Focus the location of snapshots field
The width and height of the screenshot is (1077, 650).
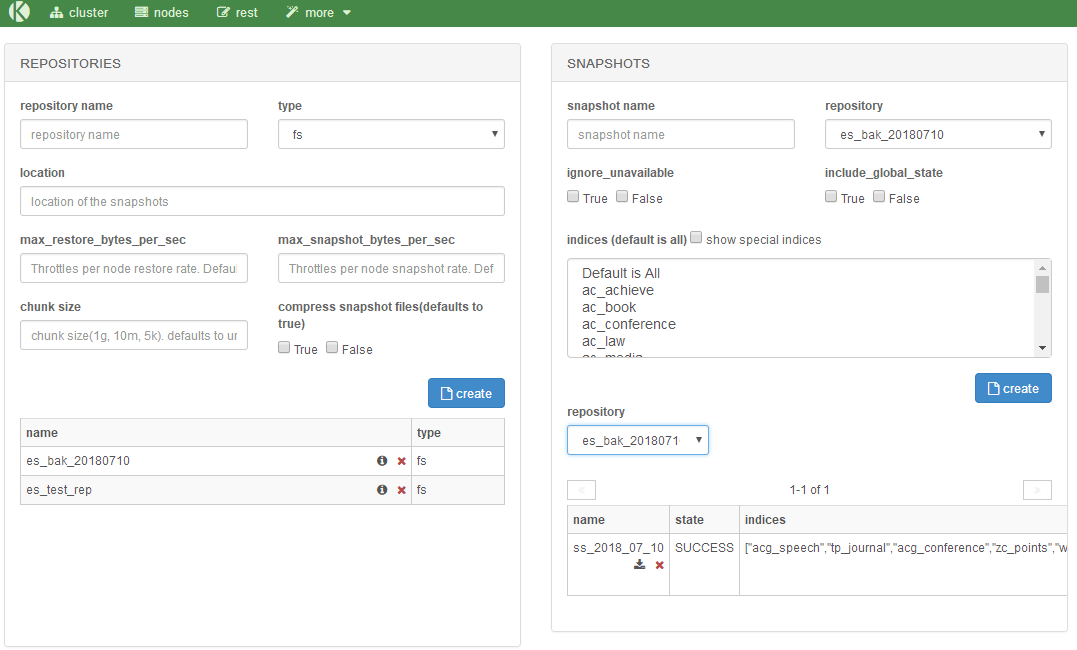point(262,201)
